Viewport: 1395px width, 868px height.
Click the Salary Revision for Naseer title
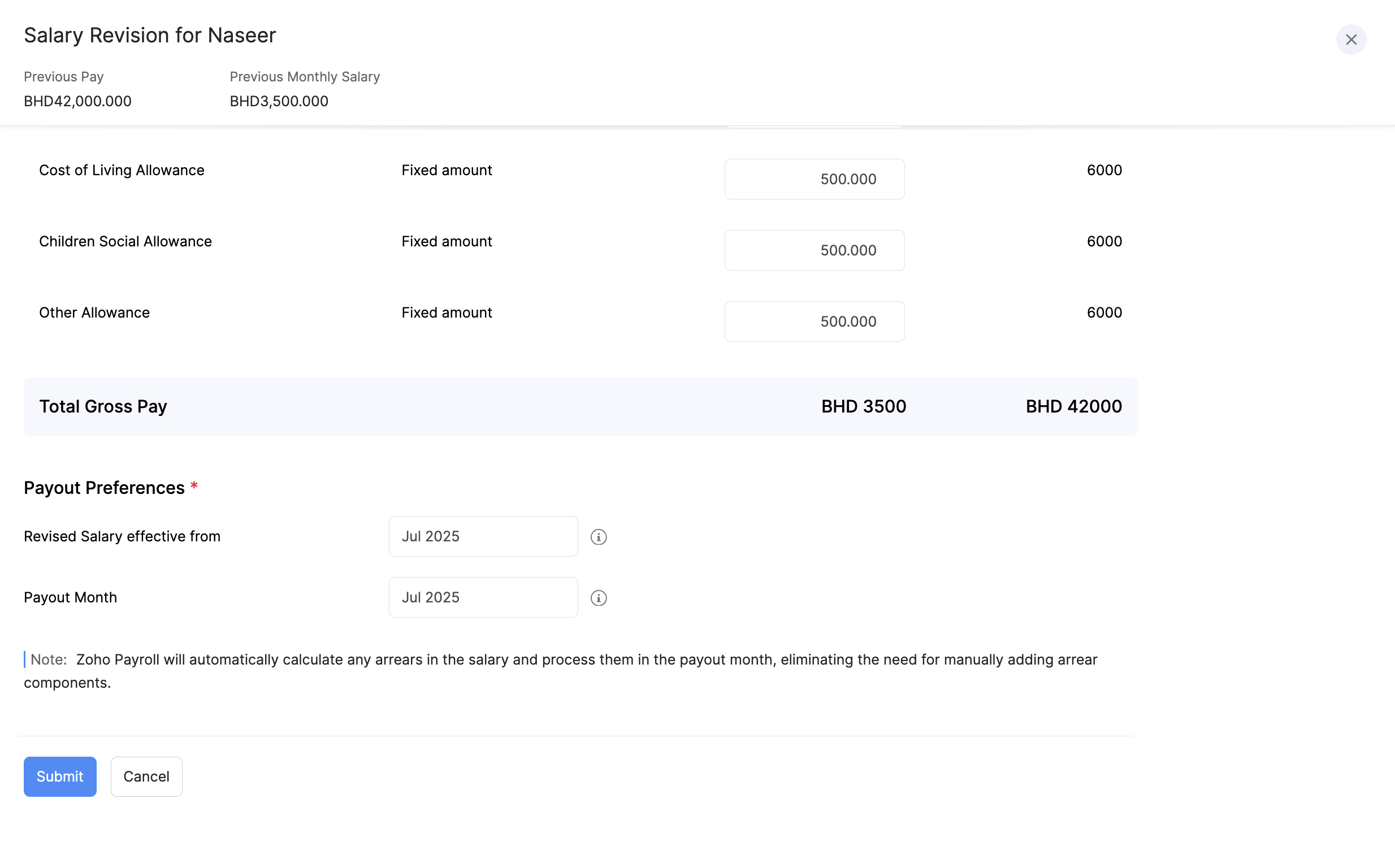click(x=150, y=35)
